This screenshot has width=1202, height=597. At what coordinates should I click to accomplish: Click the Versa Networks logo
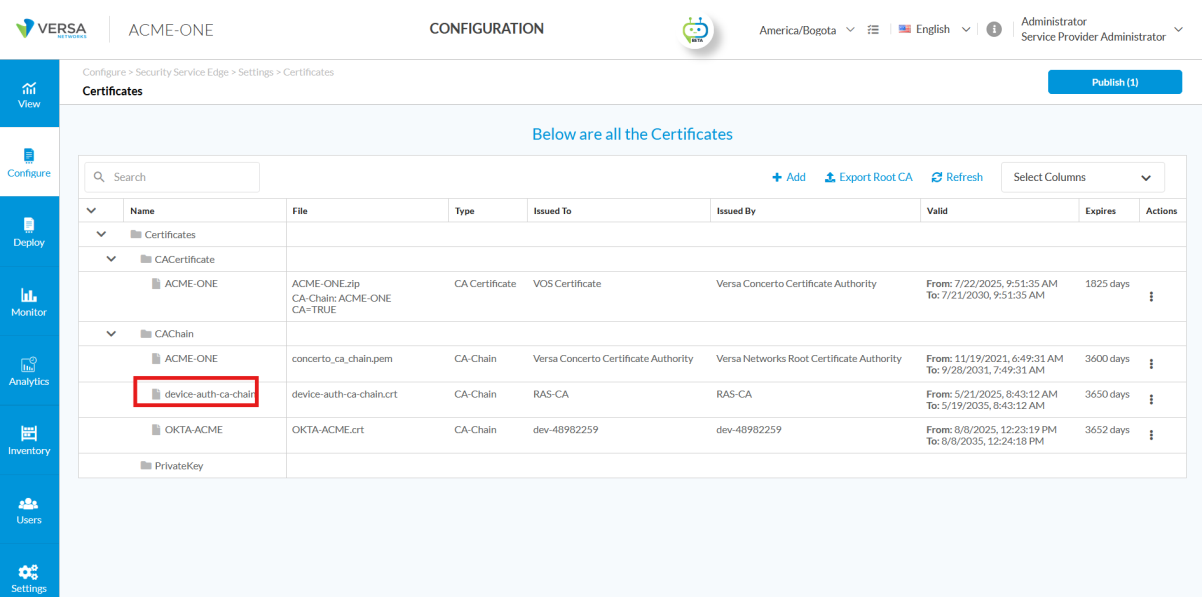pos(52,29)
